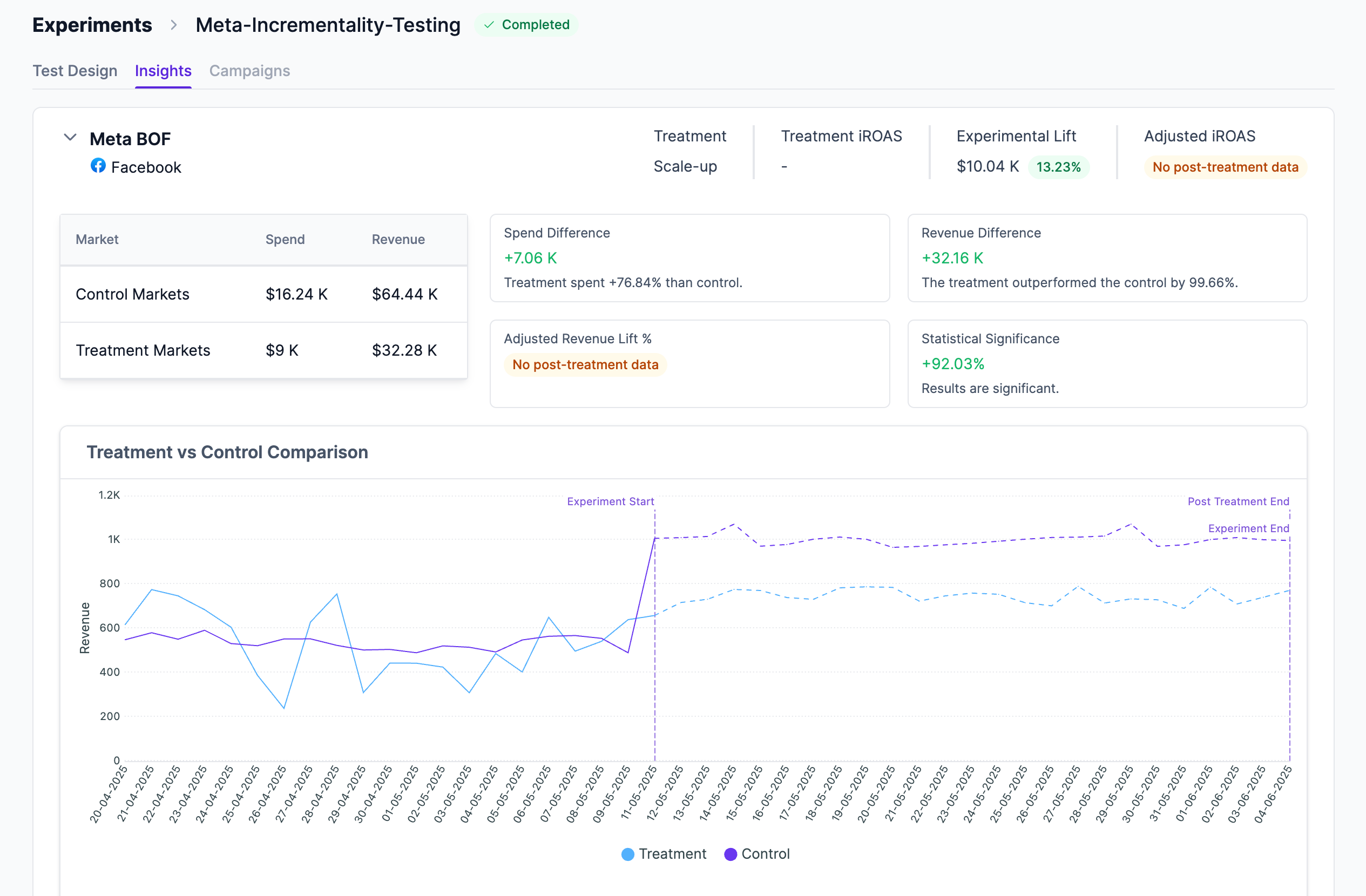1366x896 pixels.
Task: Go back to Experiments breadcrumb link
Action: [x=92, y=25]
